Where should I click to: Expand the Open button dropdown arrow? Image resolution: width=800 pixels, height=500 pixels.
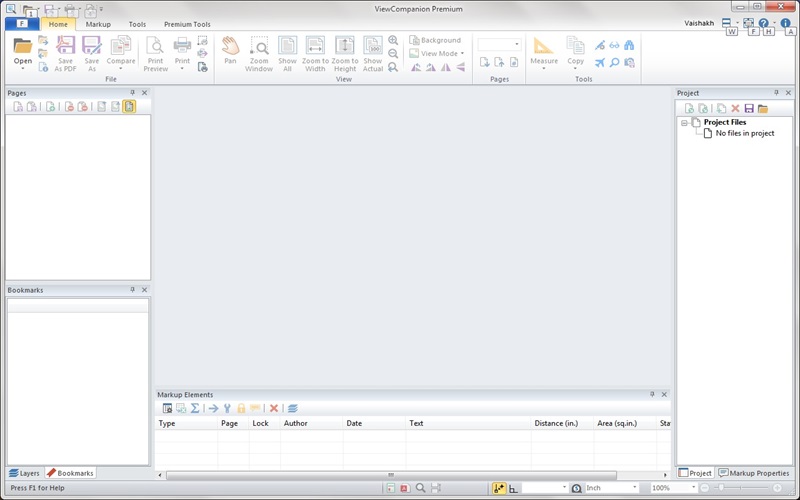point(22,68)
